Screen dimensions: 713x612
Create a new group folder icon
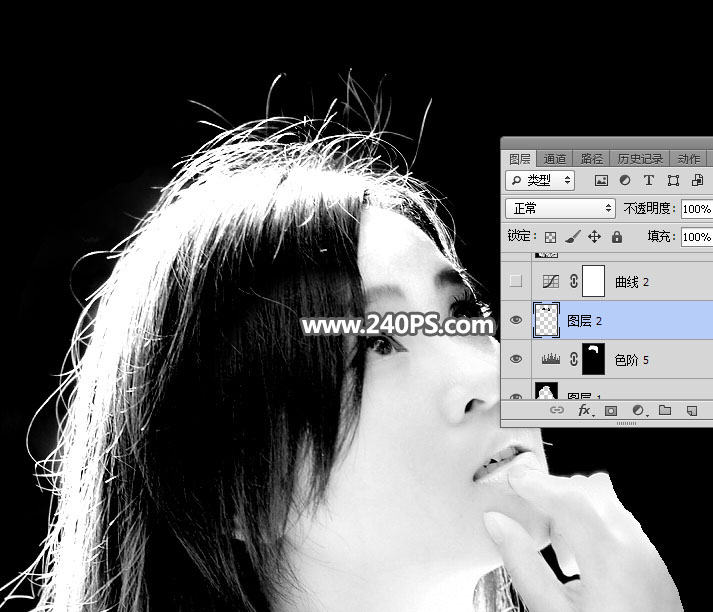click(x=665, y=410)
